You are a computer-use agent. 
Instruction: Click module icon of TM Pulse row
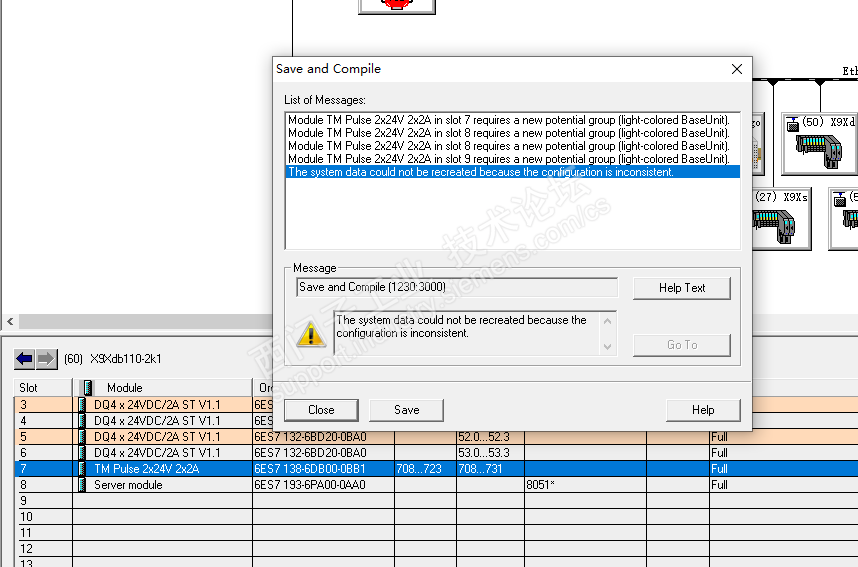point(82,468)
